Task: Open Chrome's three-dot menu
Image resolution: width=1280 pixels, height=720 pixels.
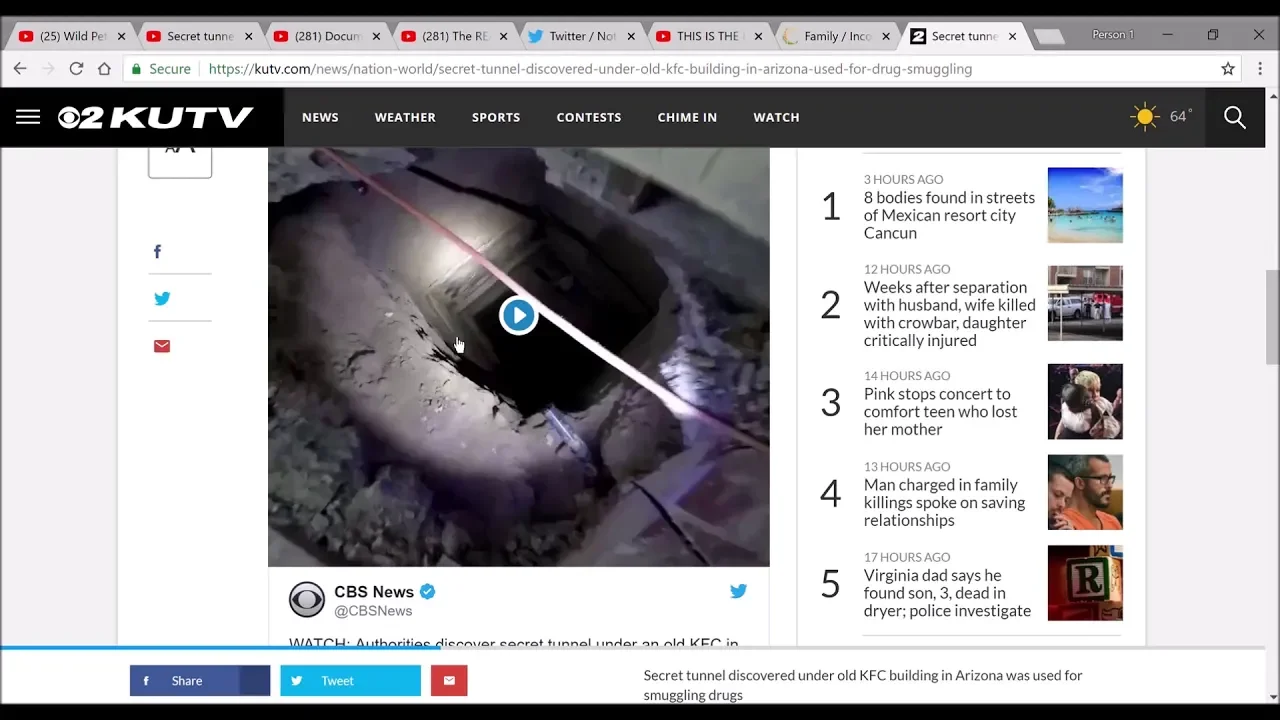Action: (x=1259, y=69)
